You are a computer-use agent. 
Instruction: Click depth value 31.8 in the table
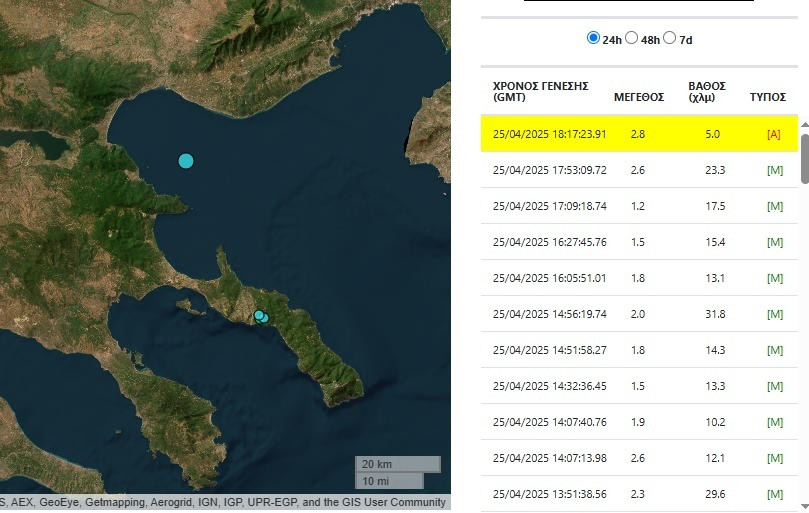pos(715,314)
